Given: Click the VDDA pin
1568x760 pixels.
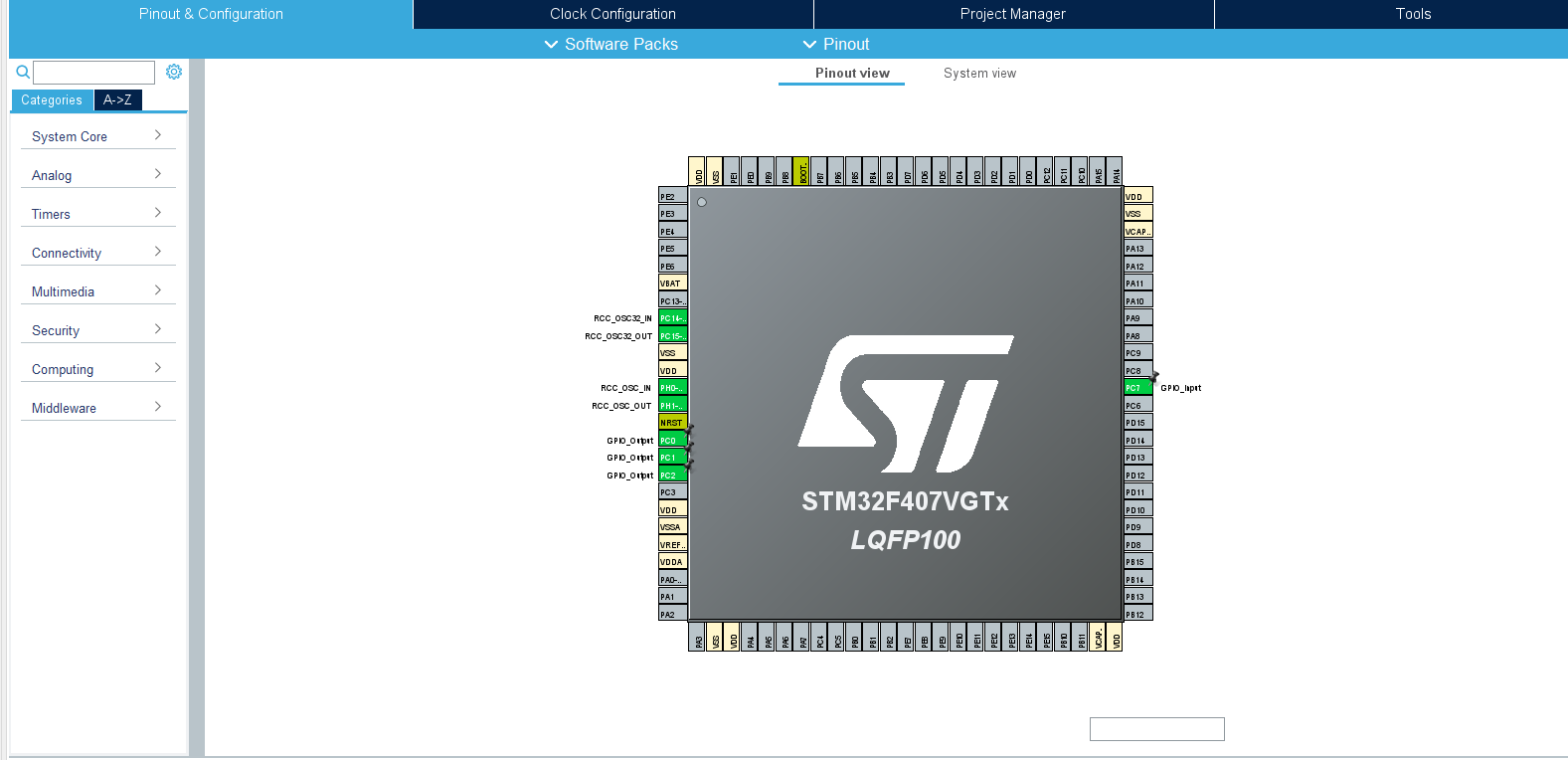Looking at the screenshot, I should point(673,562).
